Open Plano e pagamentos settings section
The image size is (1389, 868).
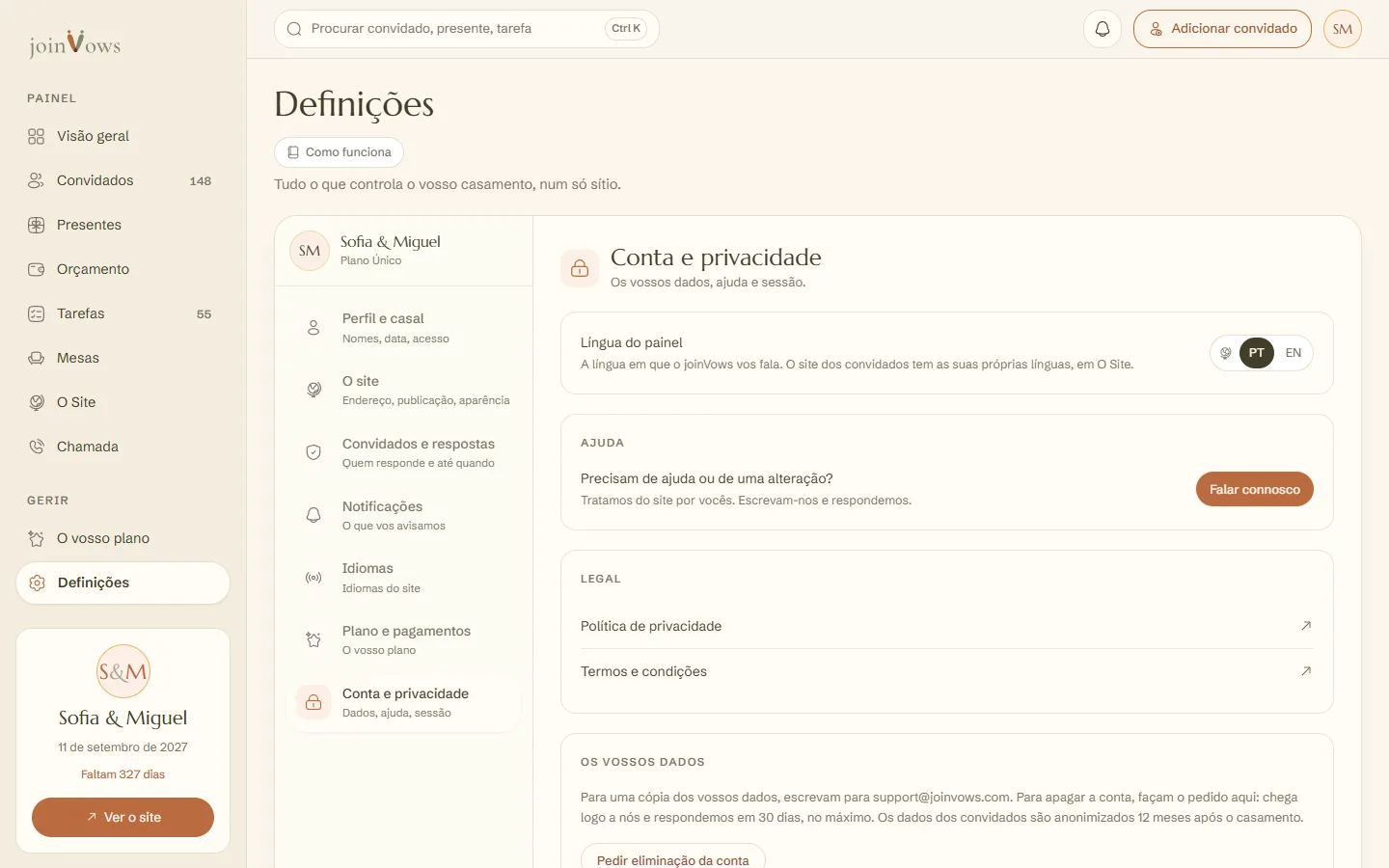coord(403,639)
